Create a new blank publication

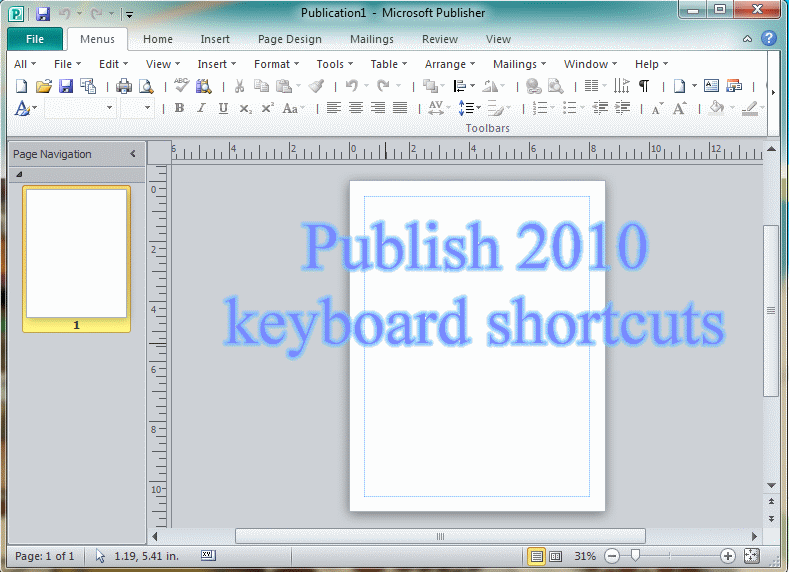[21, 86]
